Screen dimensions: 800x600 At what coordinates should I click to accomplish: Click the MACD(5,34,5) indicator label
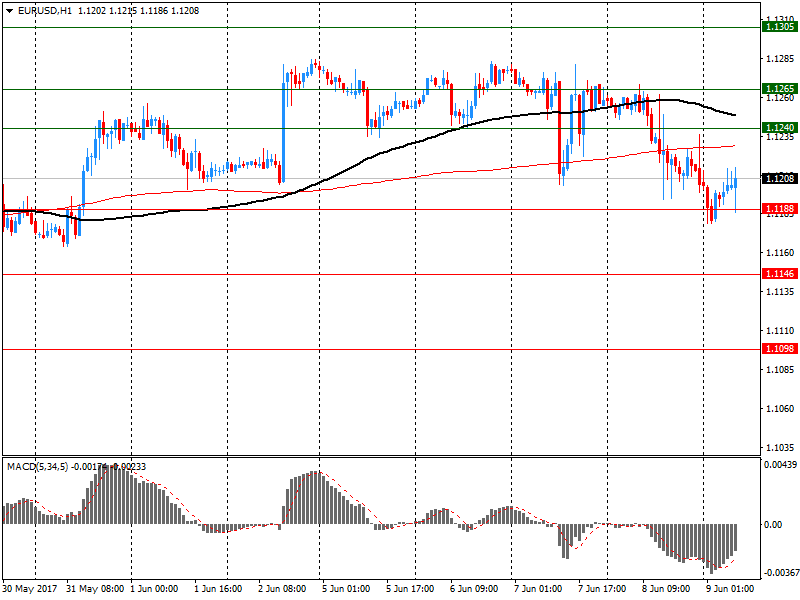click(x=37, y=467)
